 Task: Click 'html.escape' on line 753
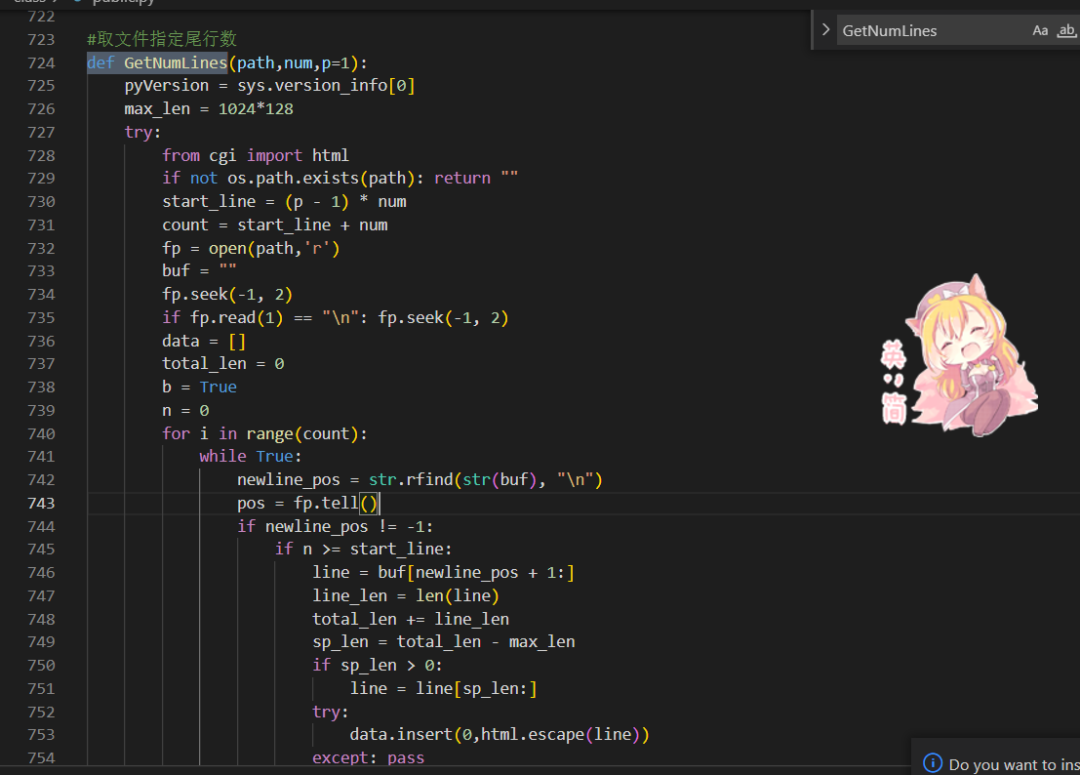pyautogui.click(x=532, y=735)
